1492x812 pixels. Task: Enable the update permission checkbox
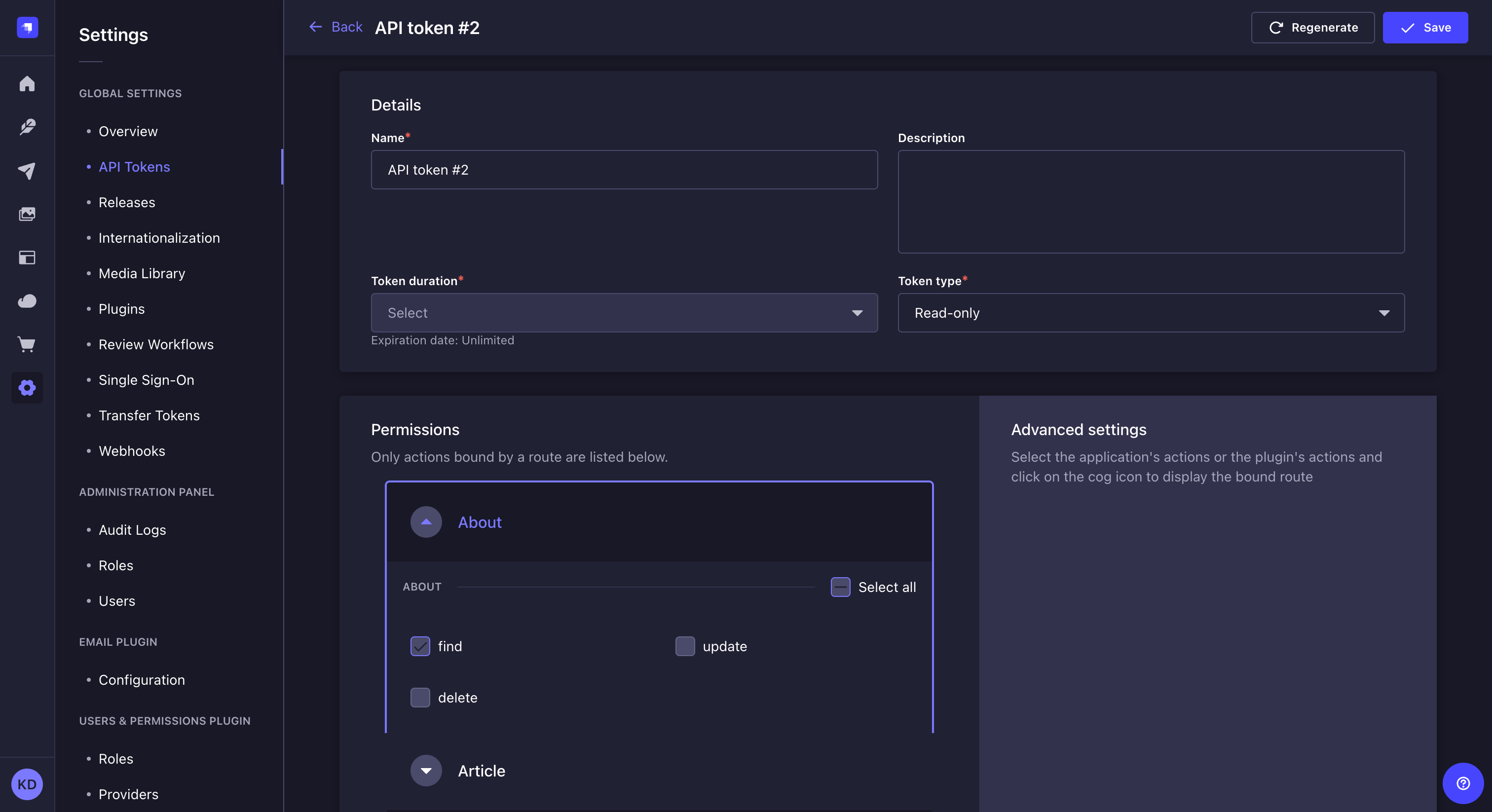click(685, 646)
